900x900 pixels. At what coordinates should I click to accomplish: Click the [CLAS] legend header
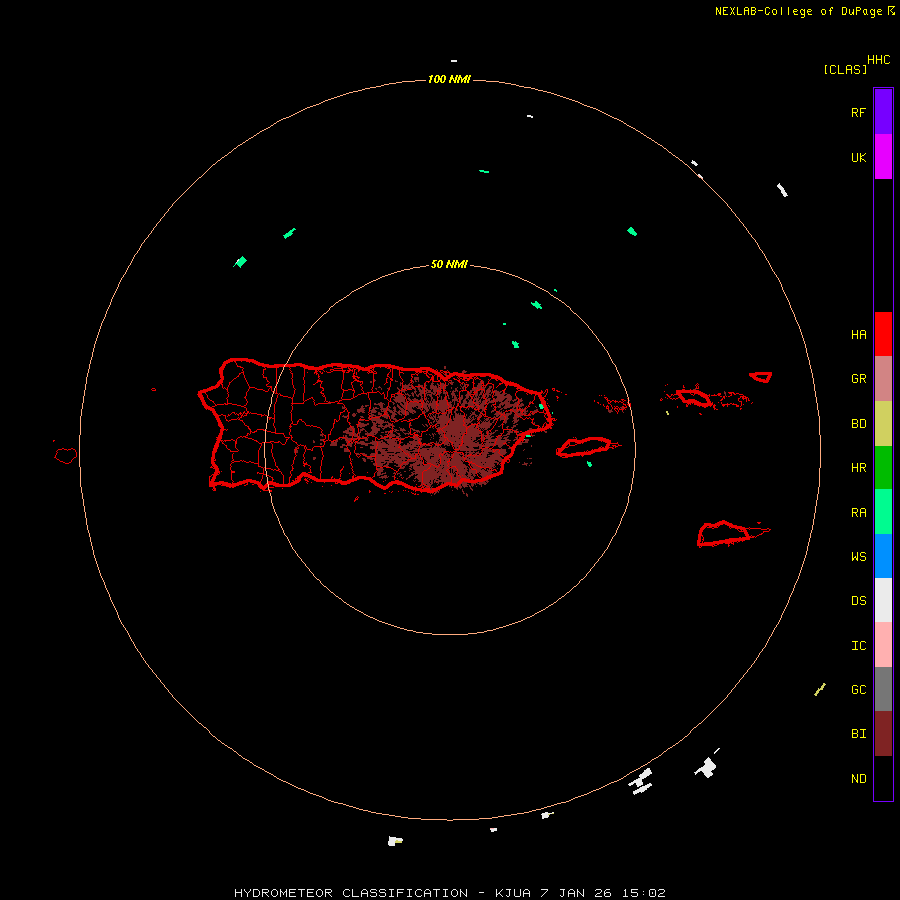pyautogui.click(x=845, y=69)
